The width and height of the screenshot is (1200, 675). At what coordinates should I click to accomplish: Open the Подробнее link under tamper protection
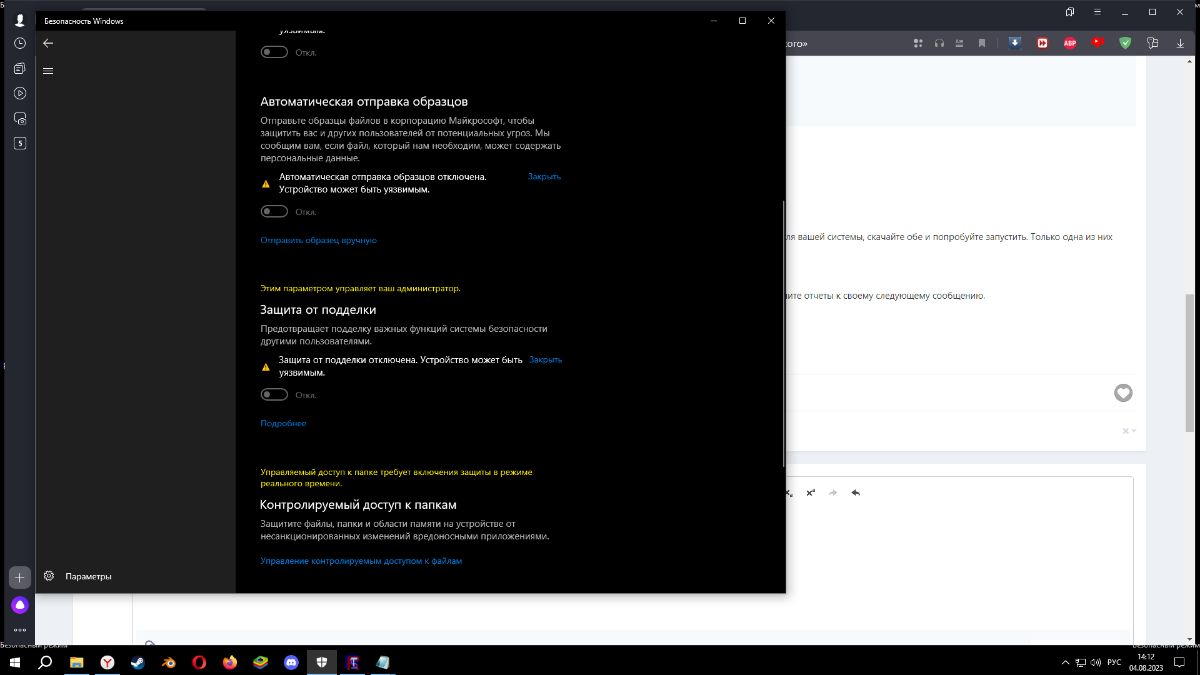283,423
